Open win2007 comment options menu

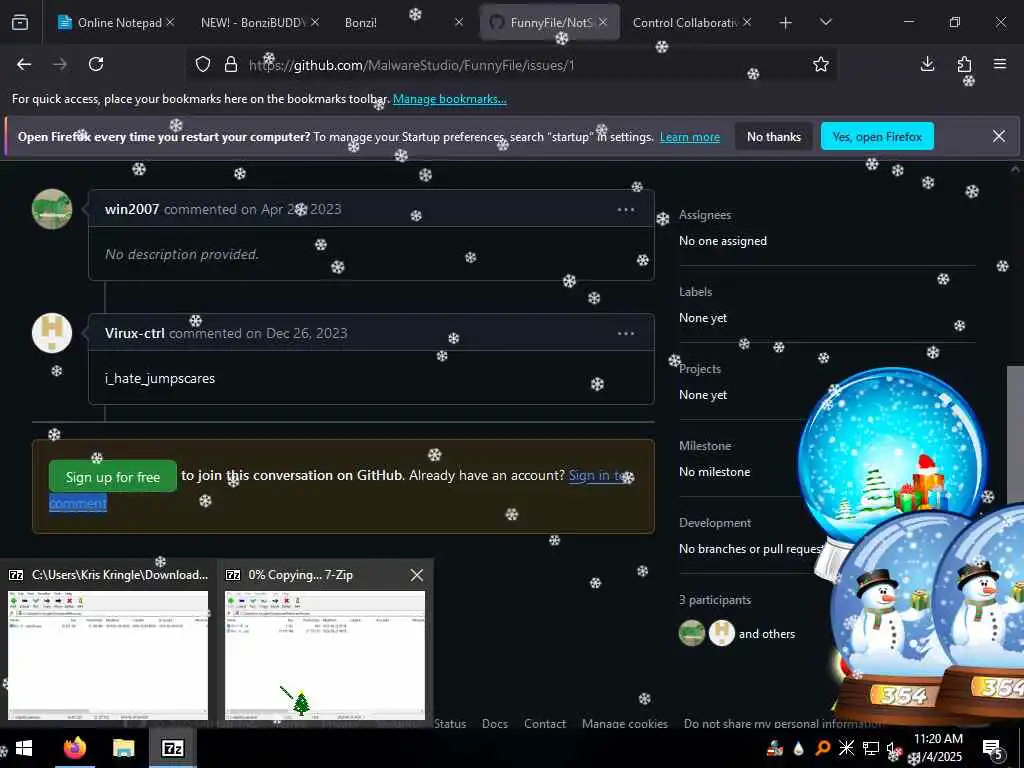[626, 209]
